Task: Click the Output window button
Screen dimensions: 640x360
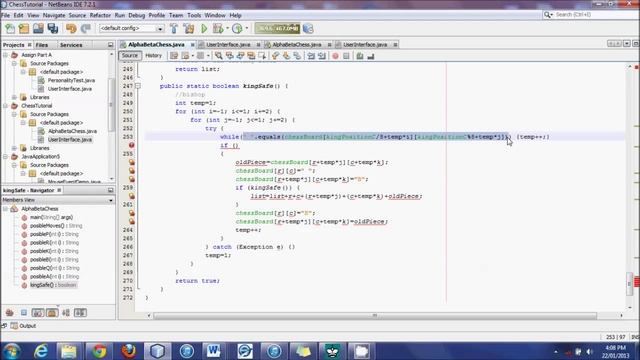Action: (24, 326)
